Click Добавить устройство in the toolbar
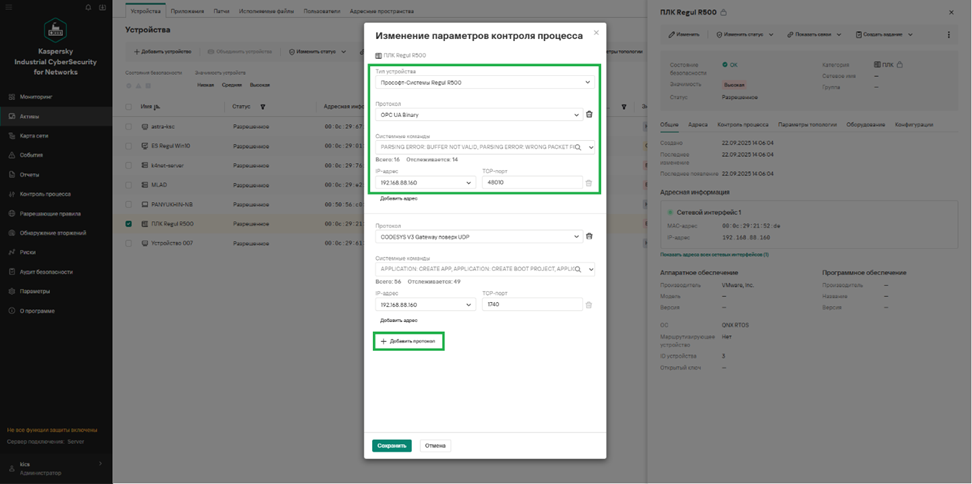Image resolution: width=972 pixels, height=484 pixels. pos(162,51)
